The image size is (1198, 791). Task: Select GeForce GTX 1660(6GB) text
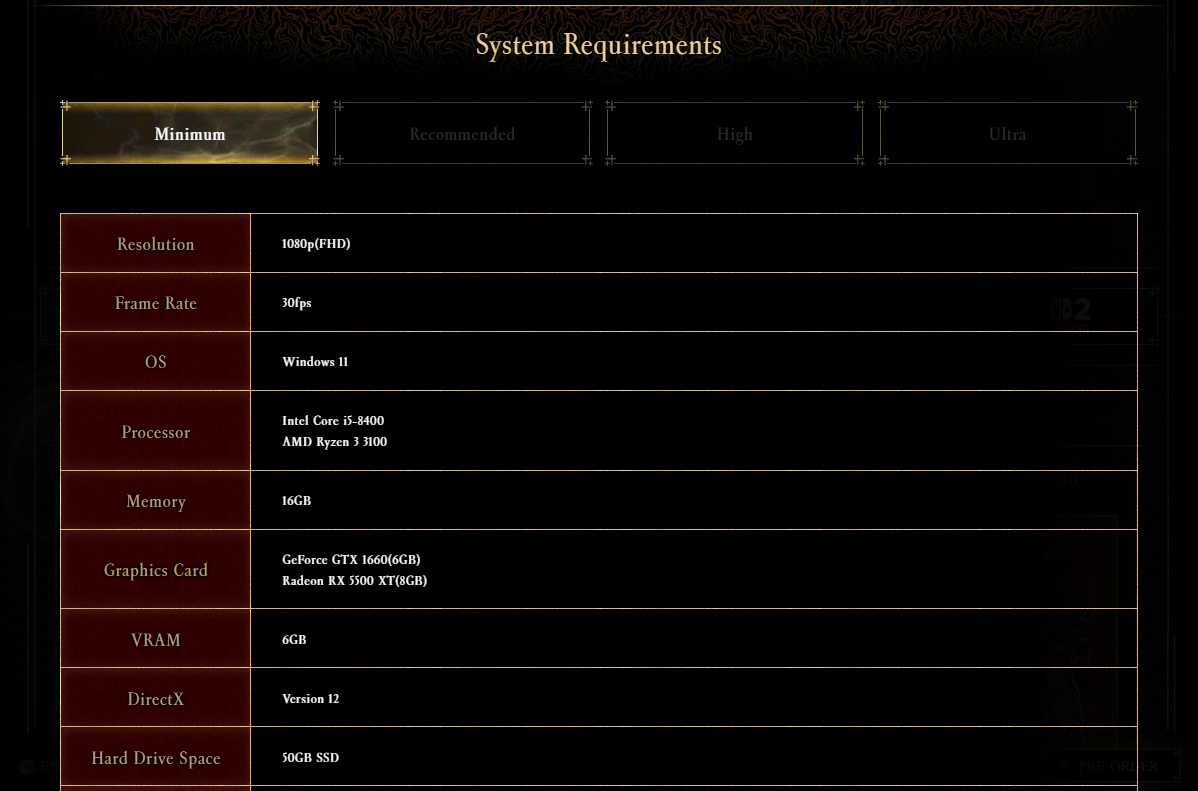click(x=351, y=559)
